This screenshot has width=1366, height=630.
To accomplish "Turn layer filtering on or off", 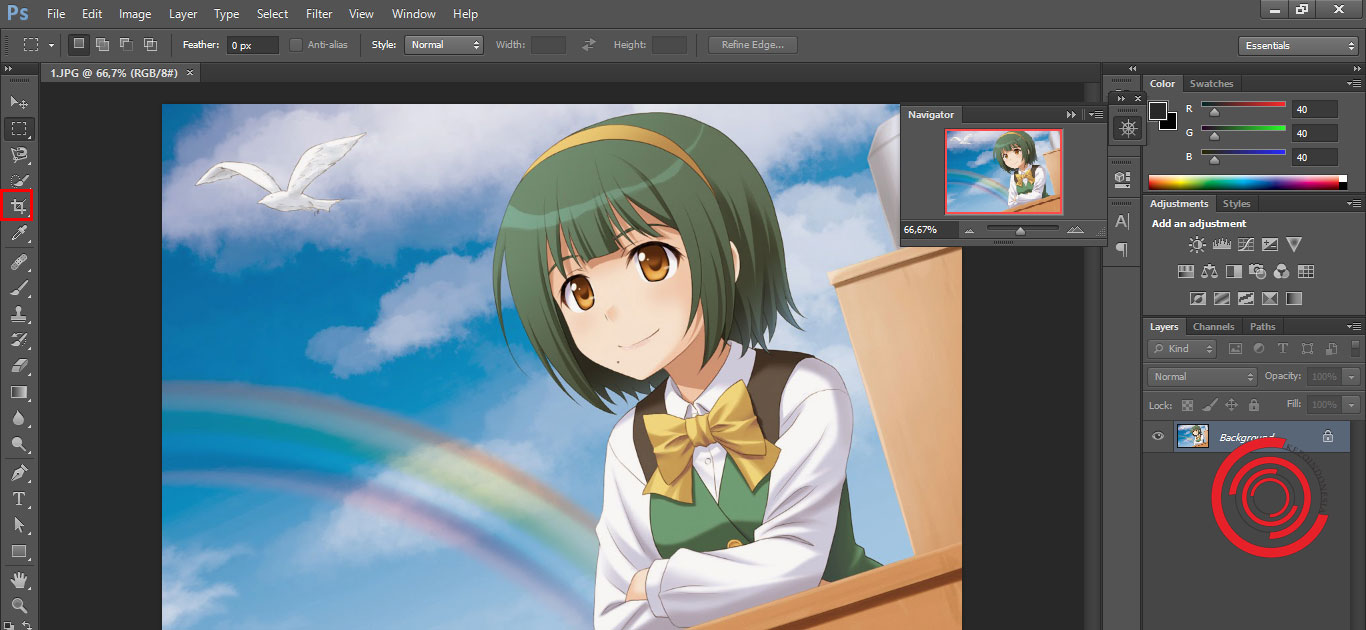I will pos(1355,348).
